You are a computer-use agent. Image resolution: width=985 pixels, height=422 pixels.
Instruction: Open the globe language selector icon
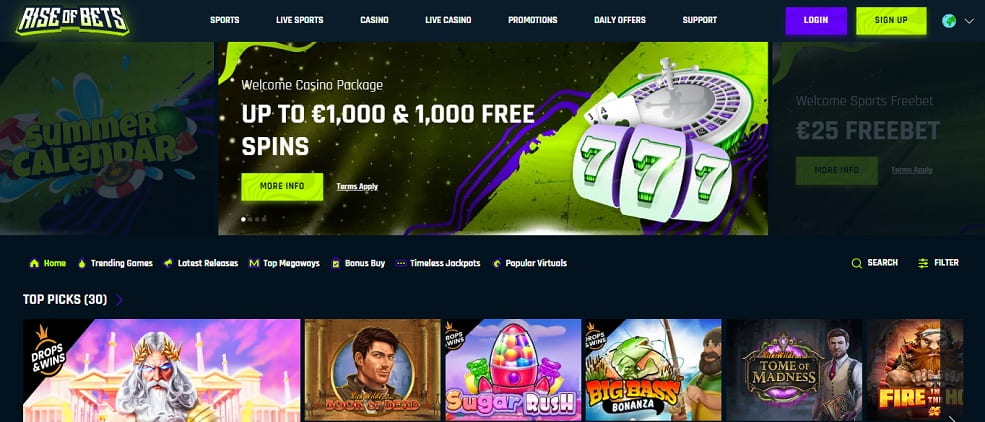949,21
